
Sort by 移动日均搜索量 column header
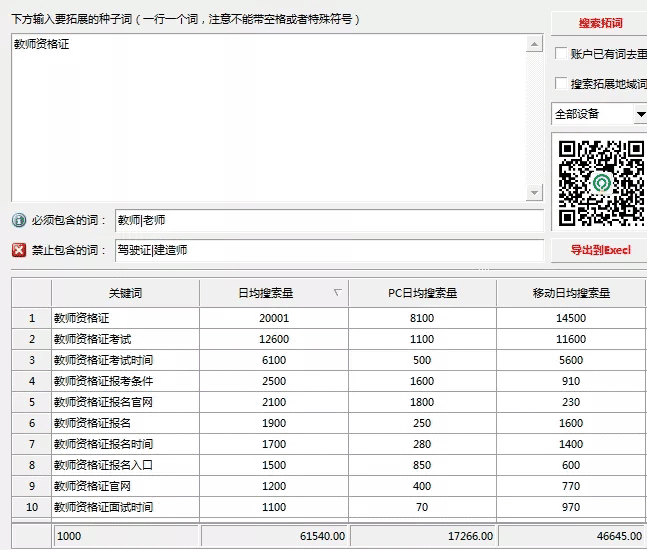tap(571, 293)
